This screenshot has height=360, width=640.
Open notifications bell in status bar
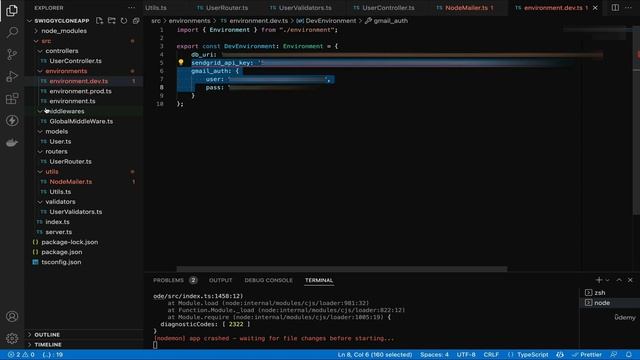(629, 355)
